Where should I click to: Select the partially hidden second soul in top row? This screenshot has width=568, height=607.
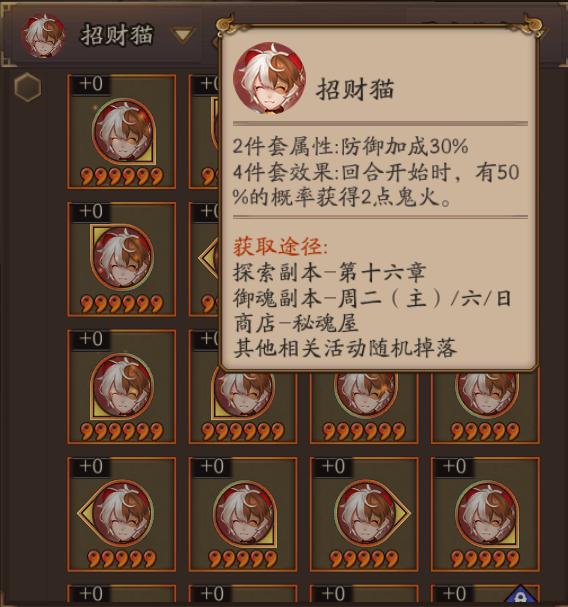tap(204, 132)
